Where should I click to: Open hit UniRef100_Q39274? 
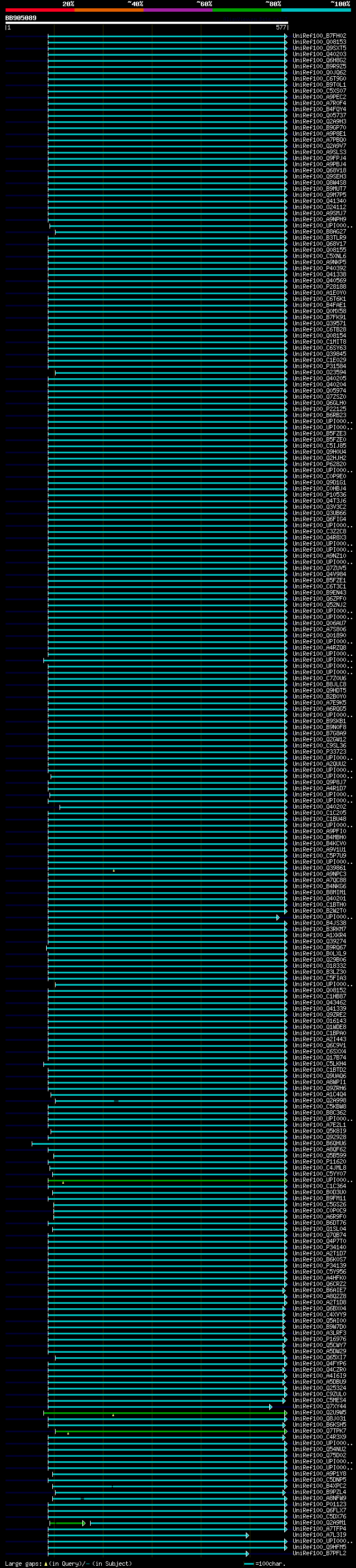pyautogui.click(x=319, y=941)
